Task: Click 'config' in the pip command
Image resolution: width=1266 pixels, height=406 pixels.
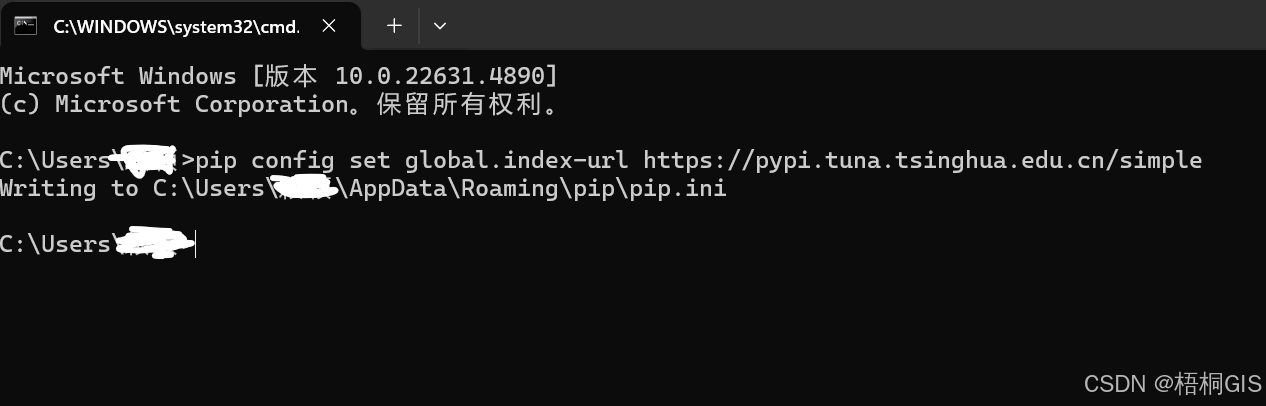Action: click(x=292, y=160)
